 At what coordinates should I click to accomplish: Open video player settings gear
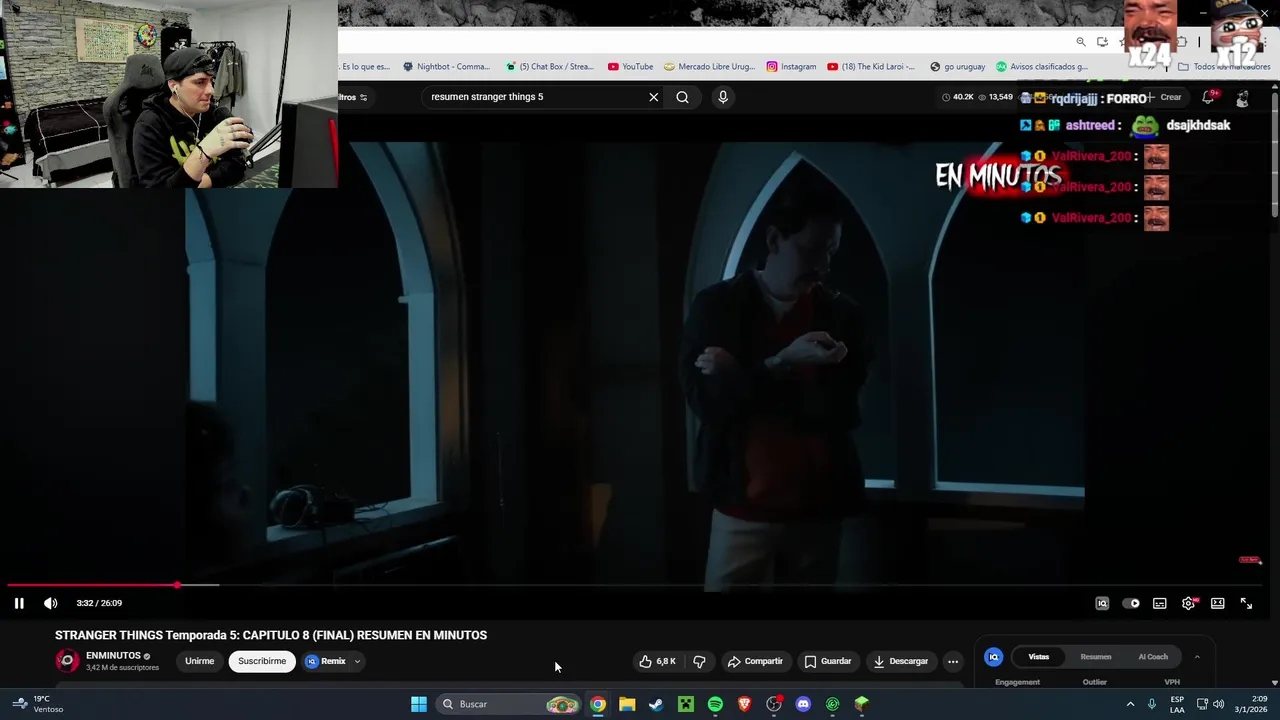1189,603
